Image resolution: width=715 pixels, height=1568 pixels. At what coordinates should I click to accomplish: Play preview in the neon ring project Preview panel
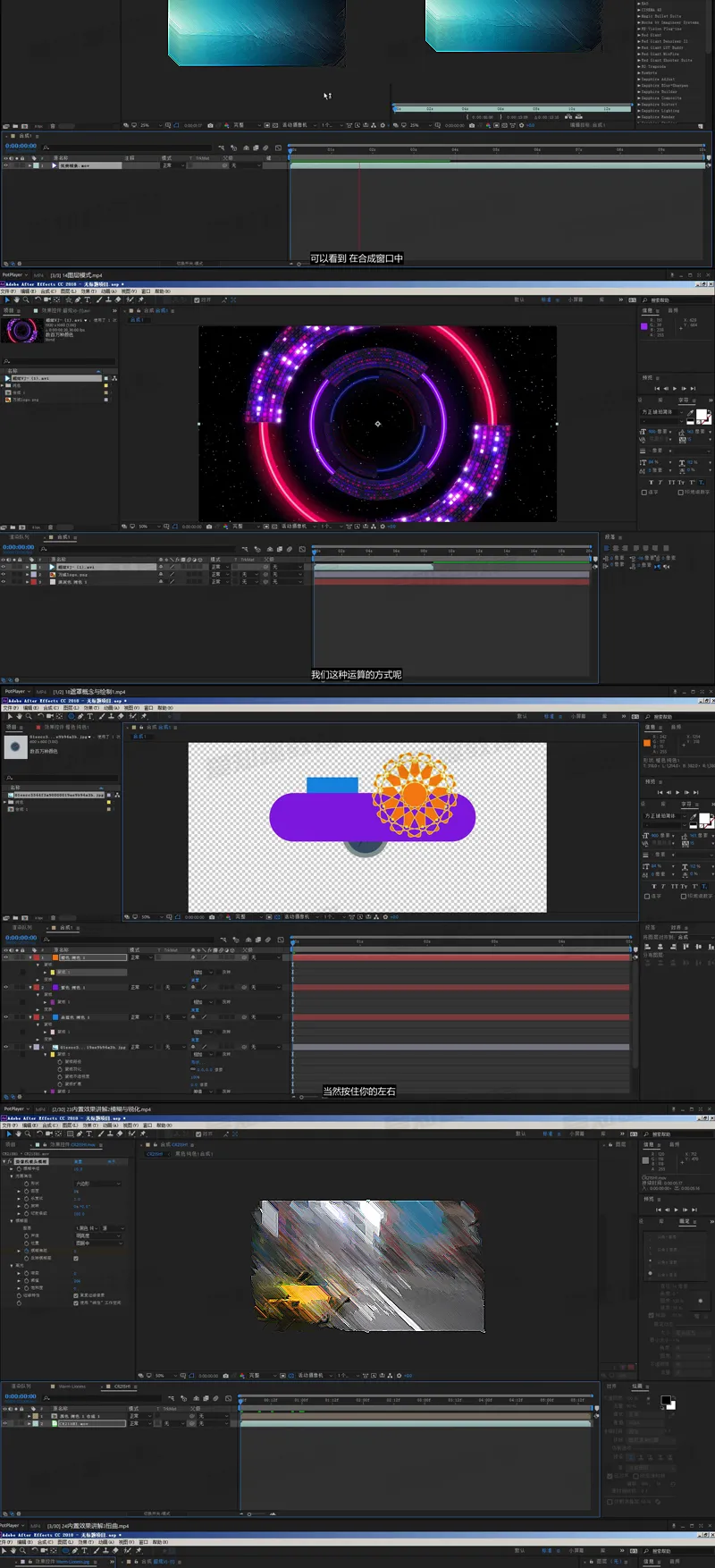pyautogui.click(x=676, y=388)
